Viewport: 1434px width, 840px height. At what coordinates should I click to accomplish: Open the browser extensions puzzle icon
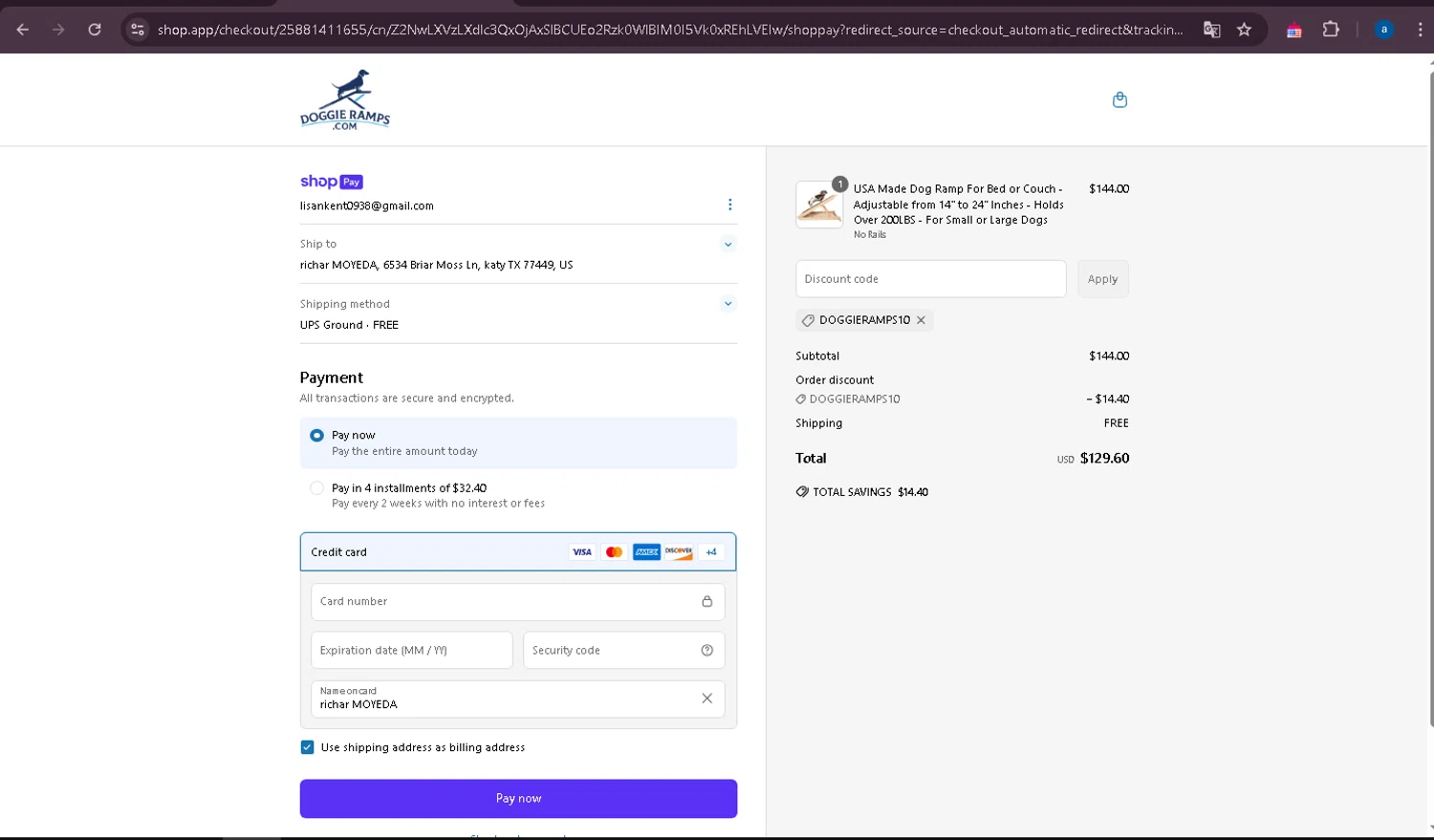pyautogui.click(x=1331, y=30)
